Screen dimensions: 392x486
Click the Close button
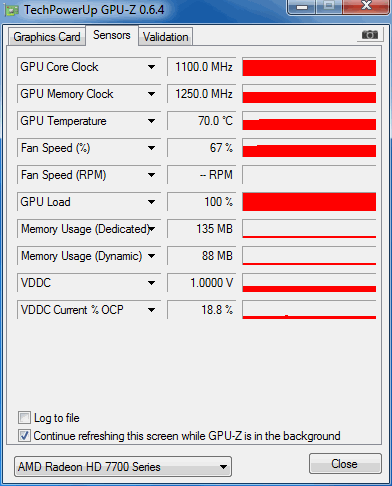click(345, 464)
